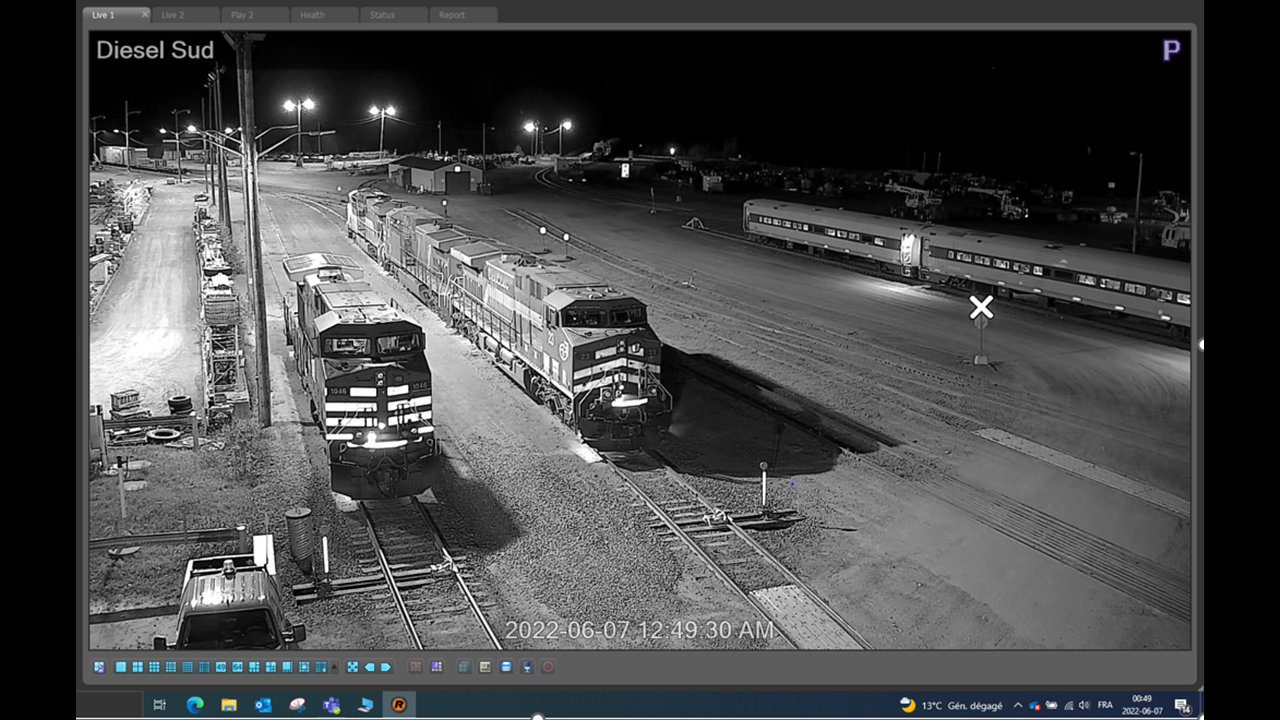Click the Diesel Sud camera video feed

640,340
